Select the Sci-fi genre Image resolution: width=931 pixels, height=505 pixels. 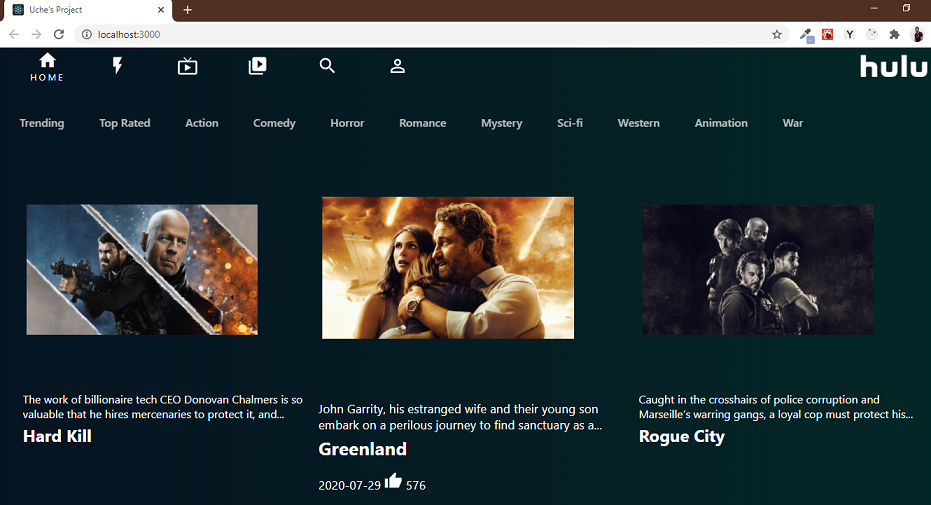coord(570,123)
